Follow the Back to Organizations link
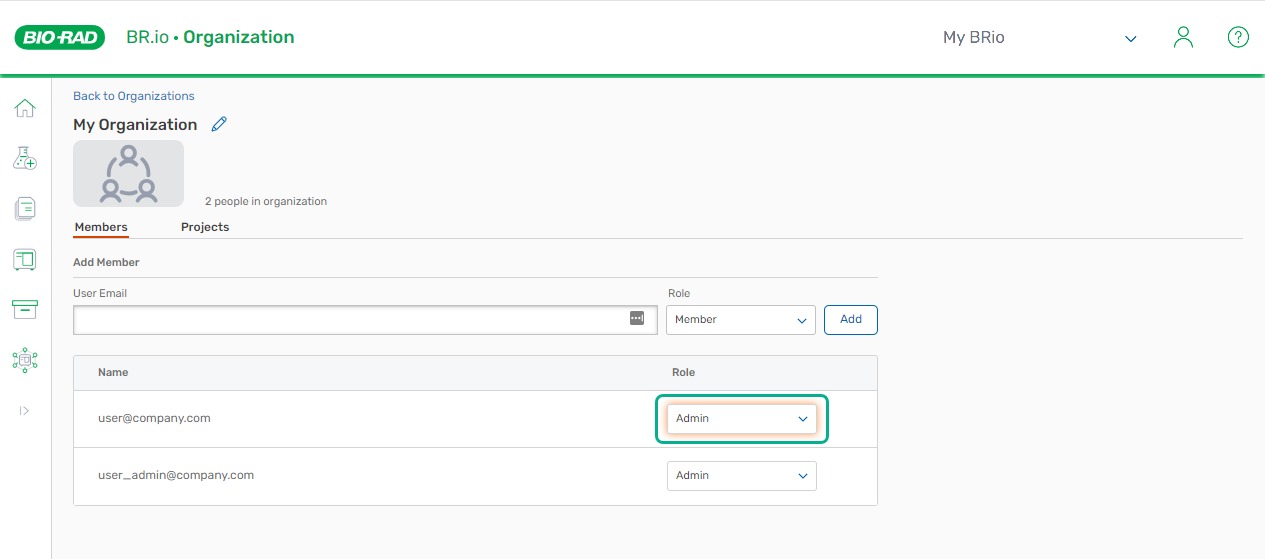 pos(133,96)
